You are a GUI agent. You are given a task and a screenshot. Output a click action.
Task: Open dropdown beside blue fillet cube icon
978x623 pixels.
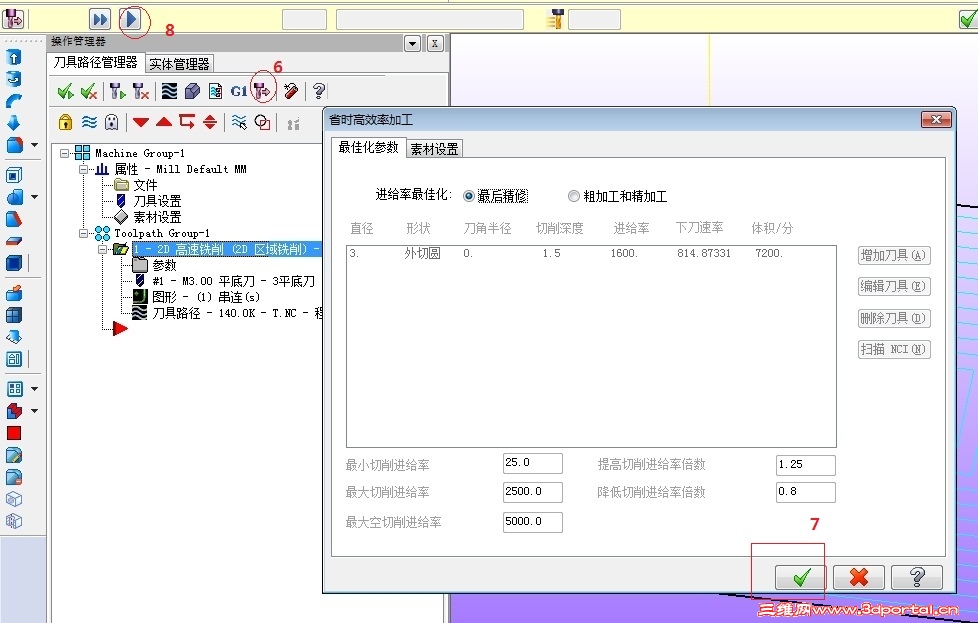[34, 145]
